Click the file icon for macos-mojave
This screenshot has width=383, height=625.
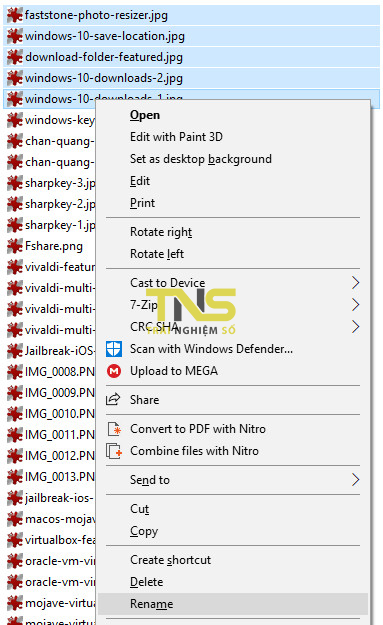(15, 519)
